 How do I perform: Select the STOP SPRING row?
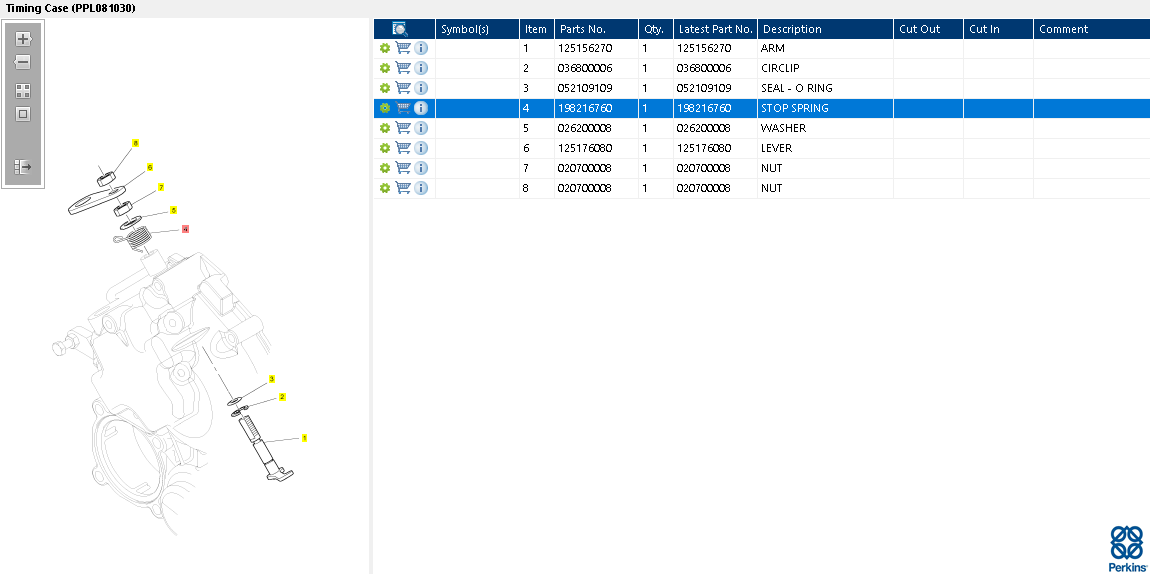coord(761,108)
